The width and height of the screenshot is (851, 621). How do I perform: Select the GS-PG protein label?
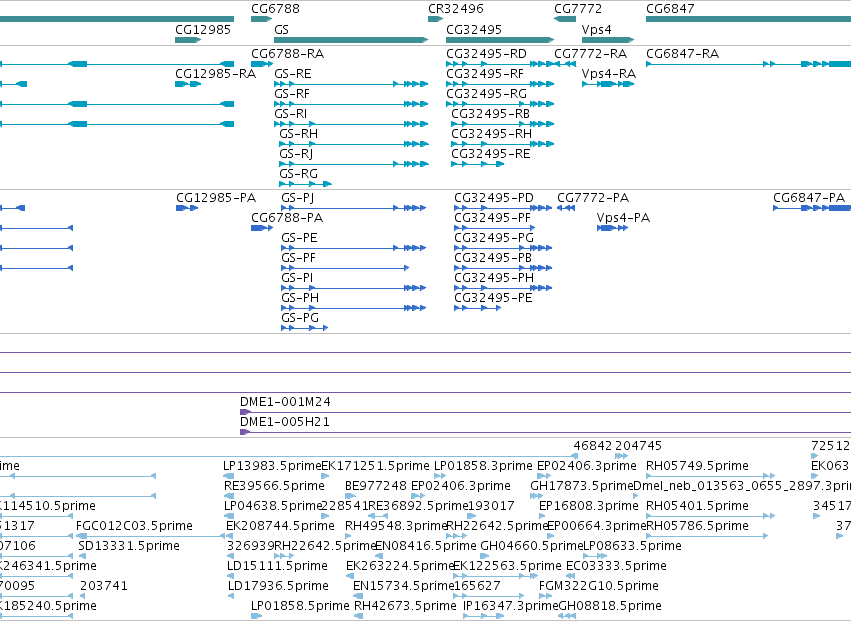tap(300, 318)
